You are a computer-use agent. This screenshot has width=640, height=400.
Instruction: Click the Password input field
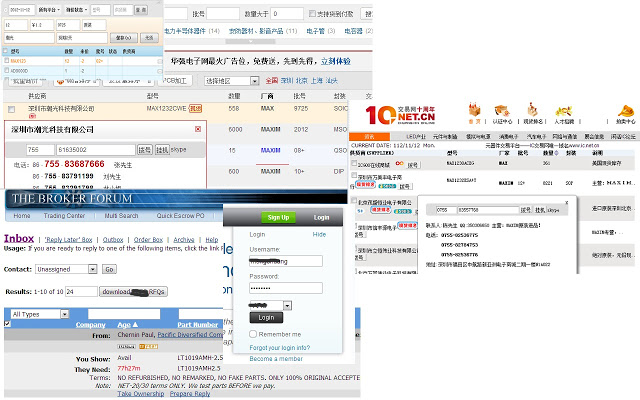point(286,288)
